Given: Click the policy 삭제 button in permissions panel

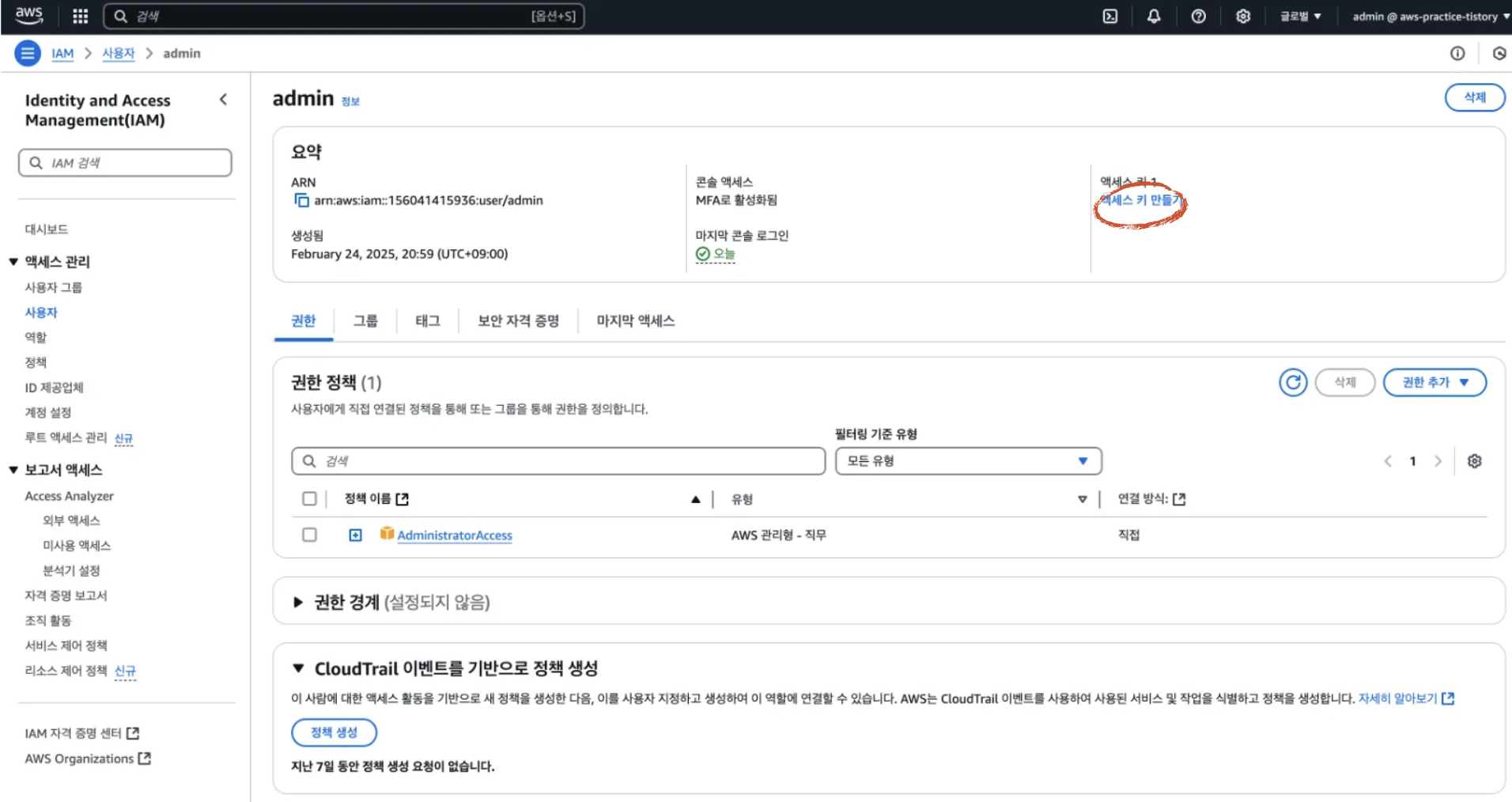Looking at the screenshot, I should point(1345,382).
